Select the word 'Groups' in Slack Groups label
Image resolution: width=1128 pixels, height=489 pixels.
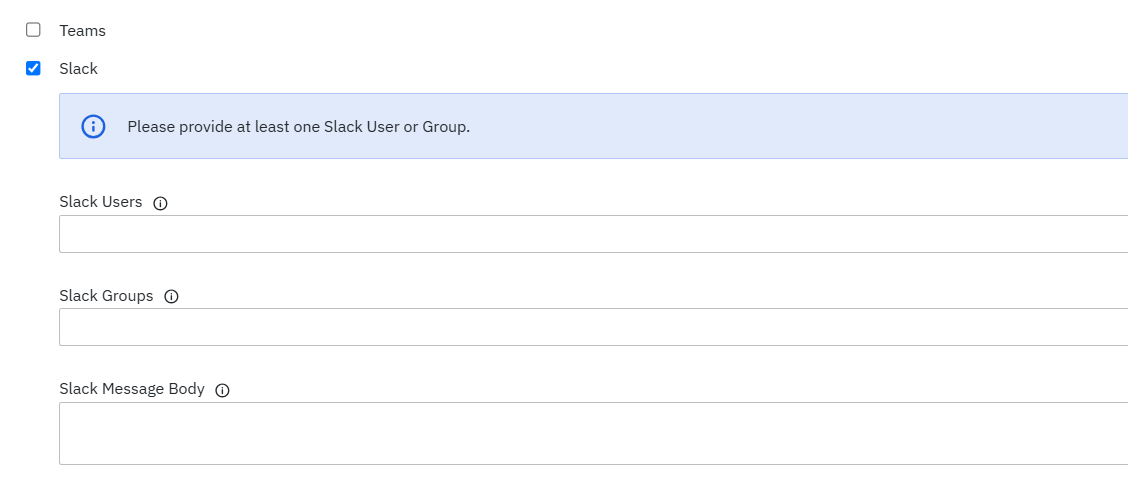[x=128, y=296]
